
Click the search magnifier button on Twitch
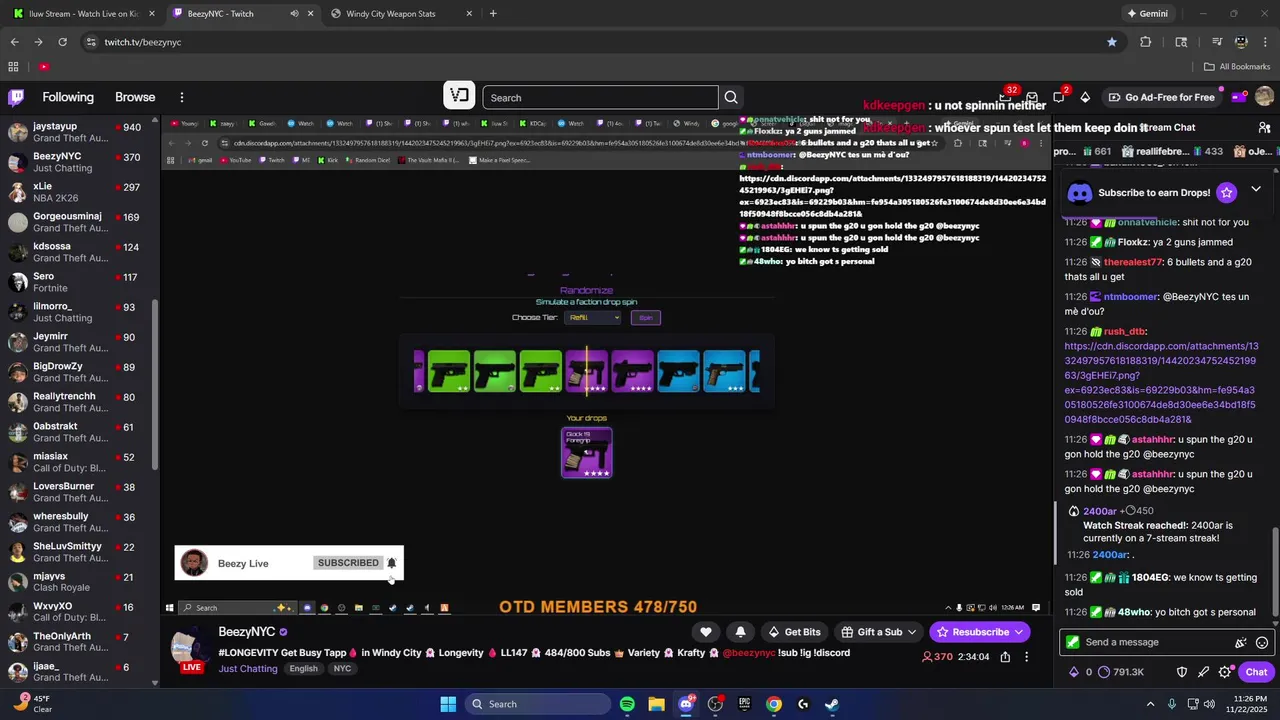(731, 97)
